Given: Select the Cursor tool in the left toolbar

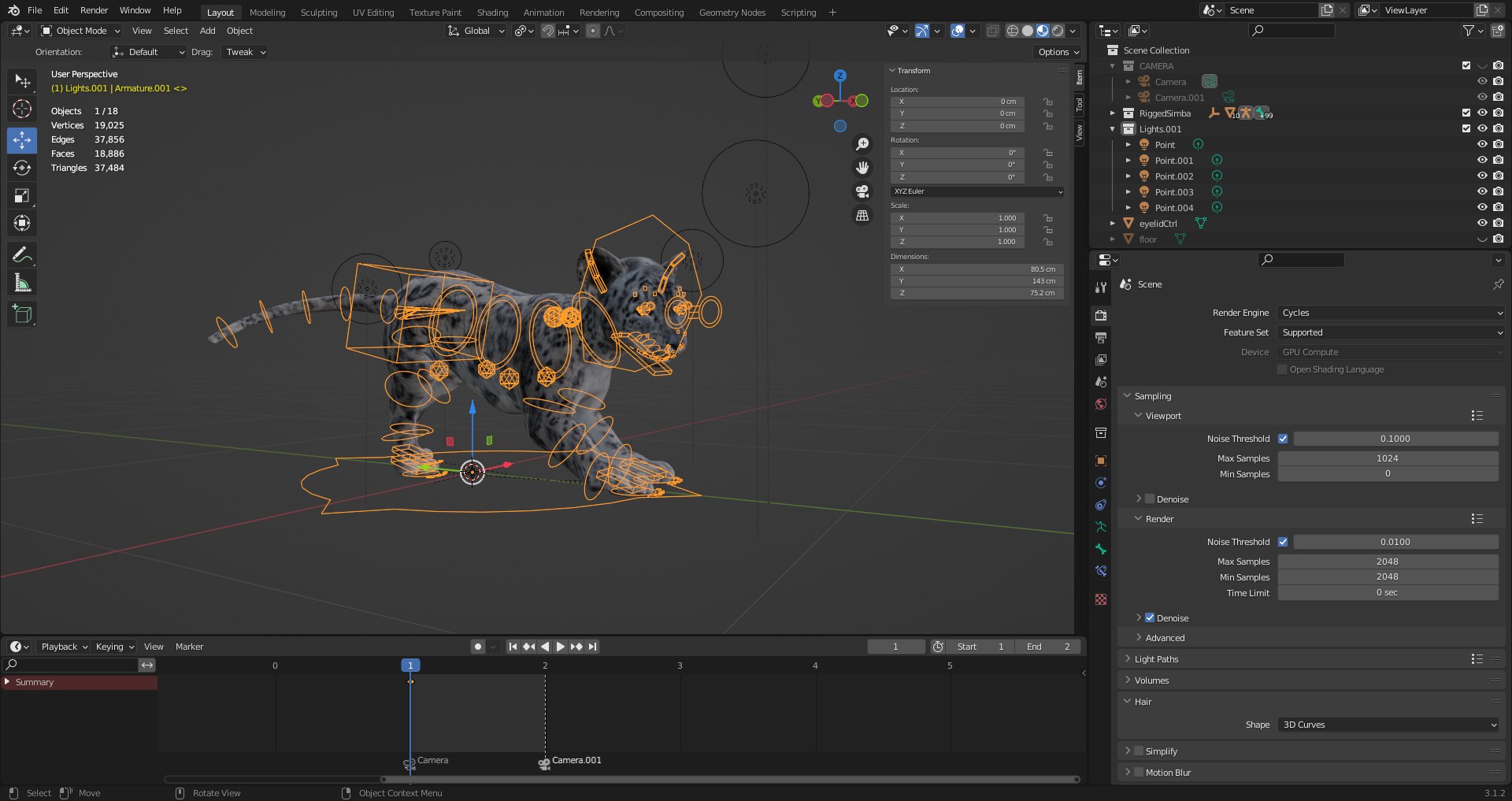Looking at the screenshot, I should point(22,109).
